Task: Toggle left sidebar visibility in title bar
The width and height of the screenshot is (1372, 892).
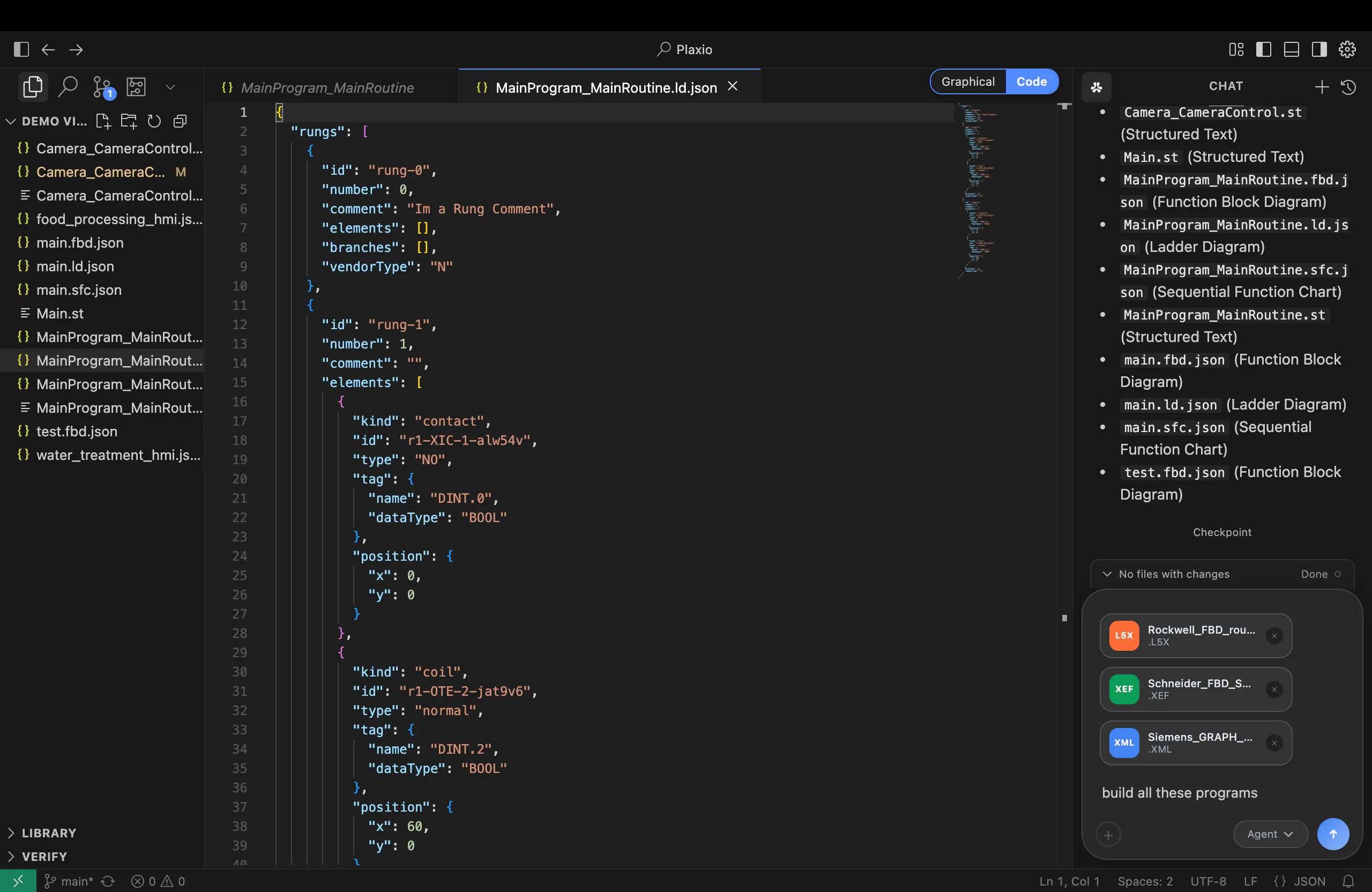Action: coord(1264,50)
